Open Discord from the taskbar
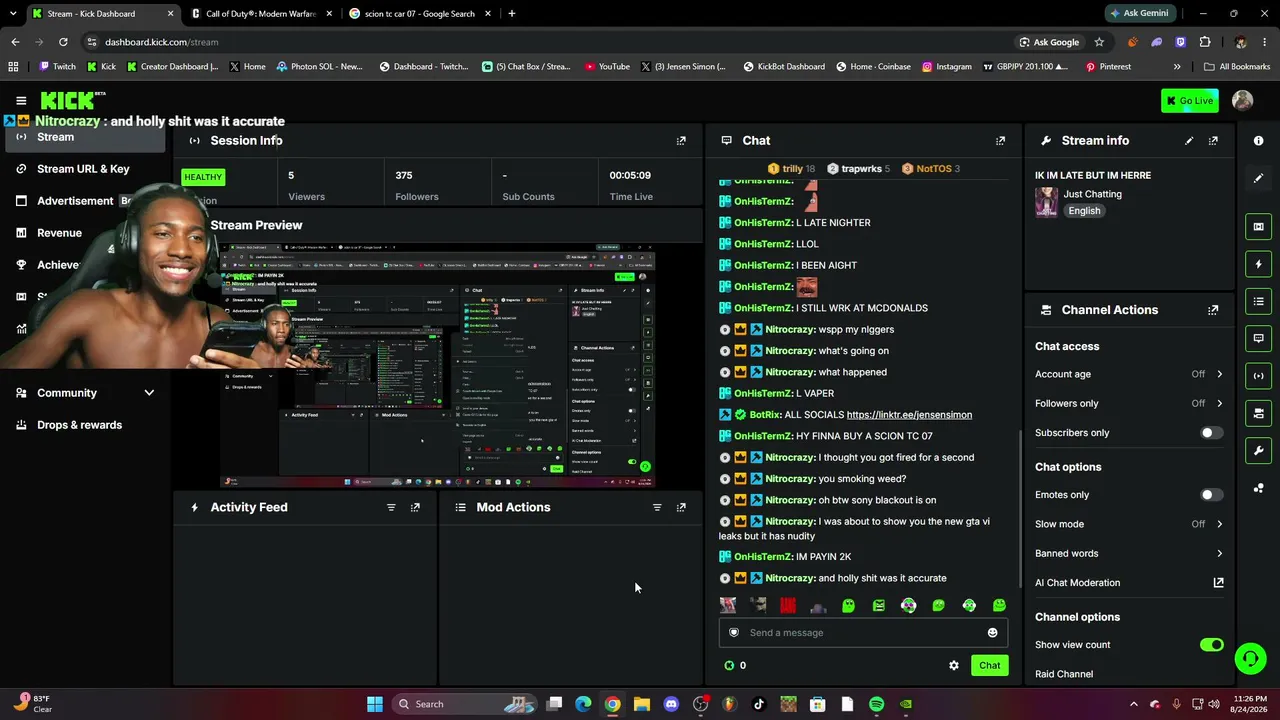The height and width of the screenshot is (720, 1280). [671, 704]
